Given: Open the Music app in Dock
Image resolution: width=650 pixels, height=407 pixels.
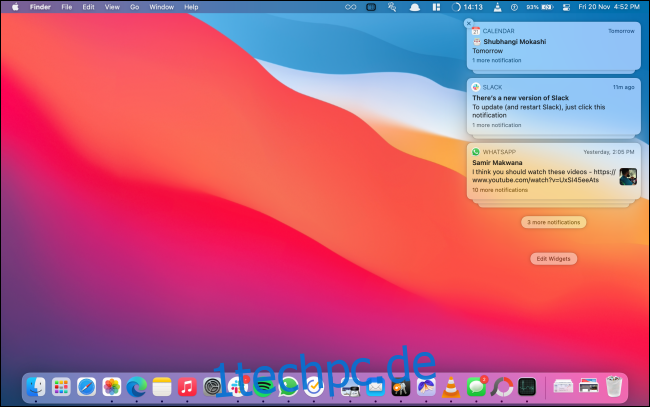Looking at the screenshot, I should click(x=187, y=387).
